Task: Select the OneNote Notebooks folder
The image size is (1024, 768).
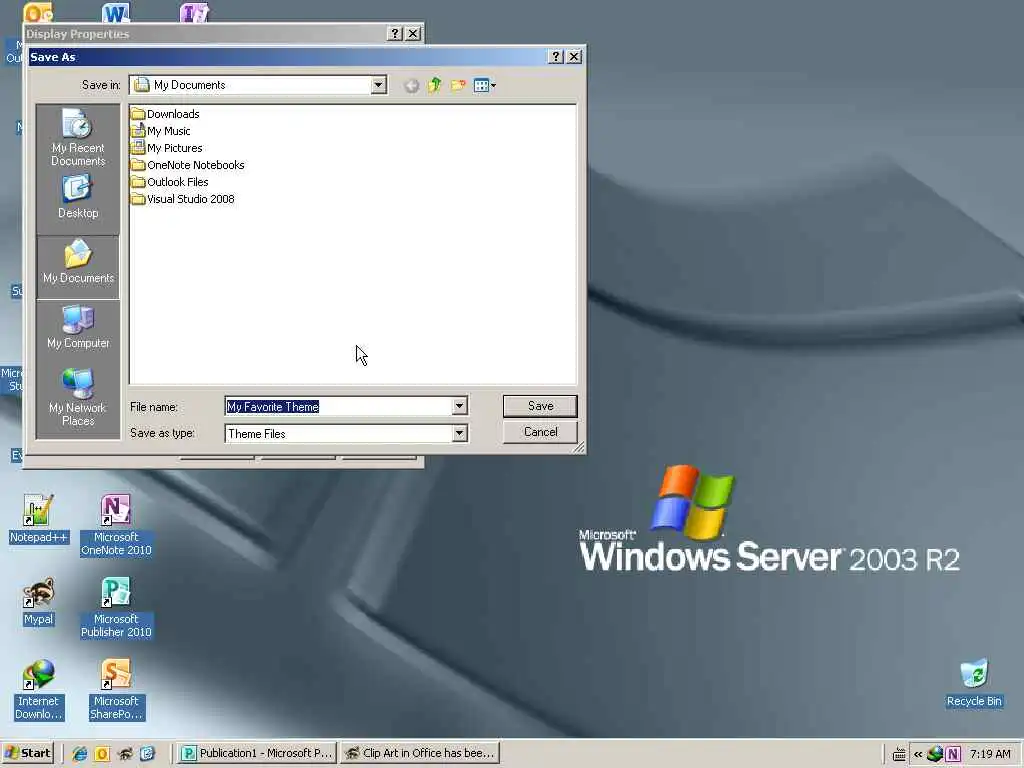Action: point(187,165)
